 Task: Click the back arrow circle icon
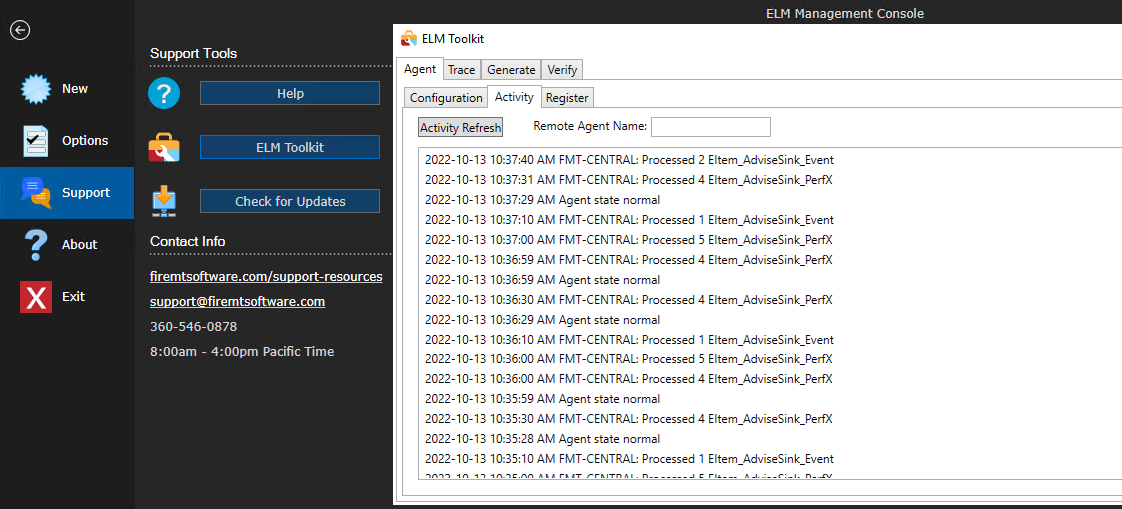(x=20, y=30)
